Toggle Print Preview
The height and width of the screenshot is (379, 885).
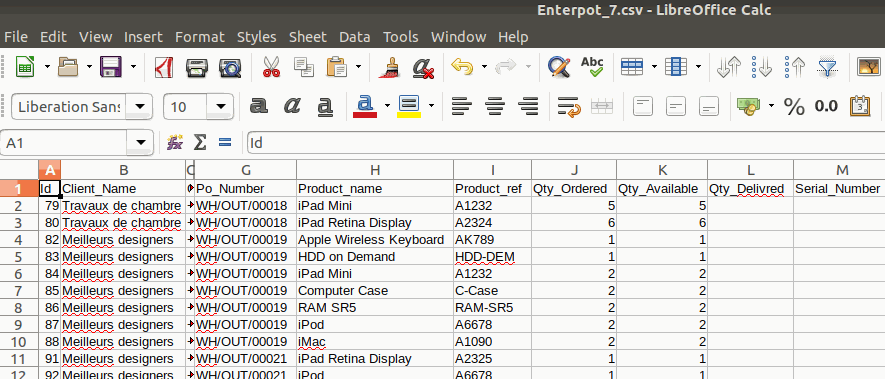point(230,67)
